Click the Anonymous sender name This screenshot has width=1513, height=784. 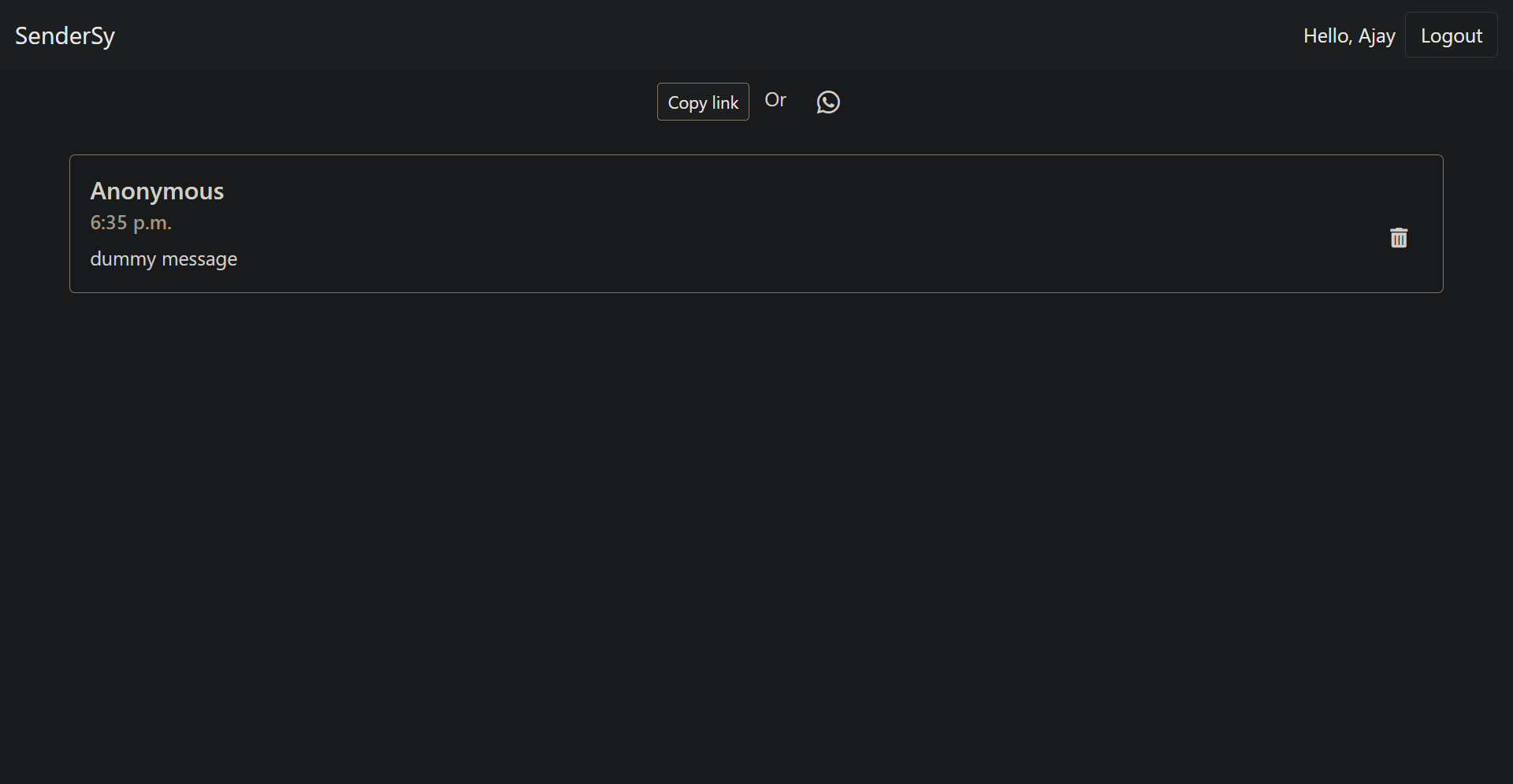157,191
